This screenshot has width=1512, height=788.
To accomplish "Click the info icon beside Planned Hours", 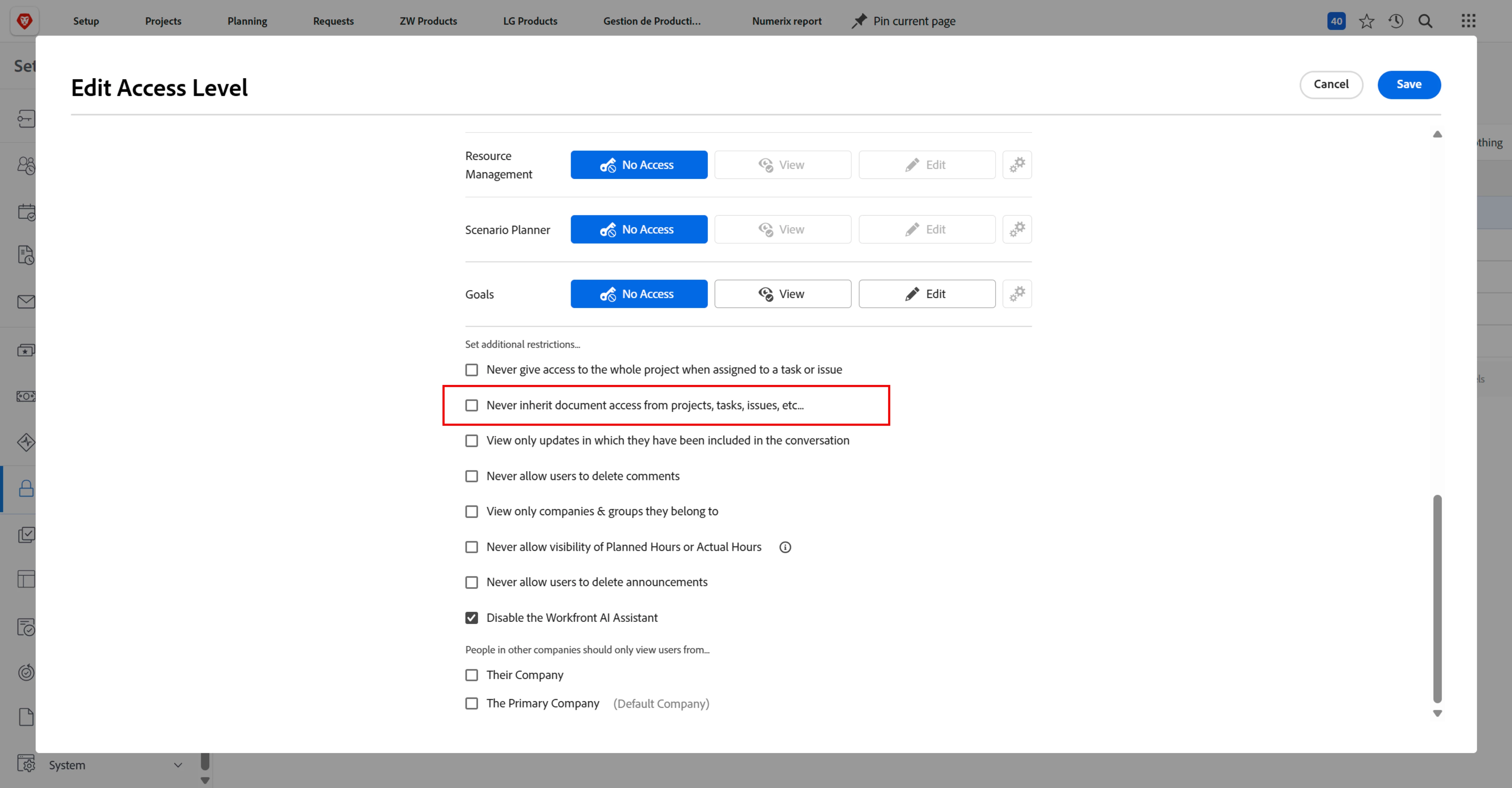I will click(785, 547).
